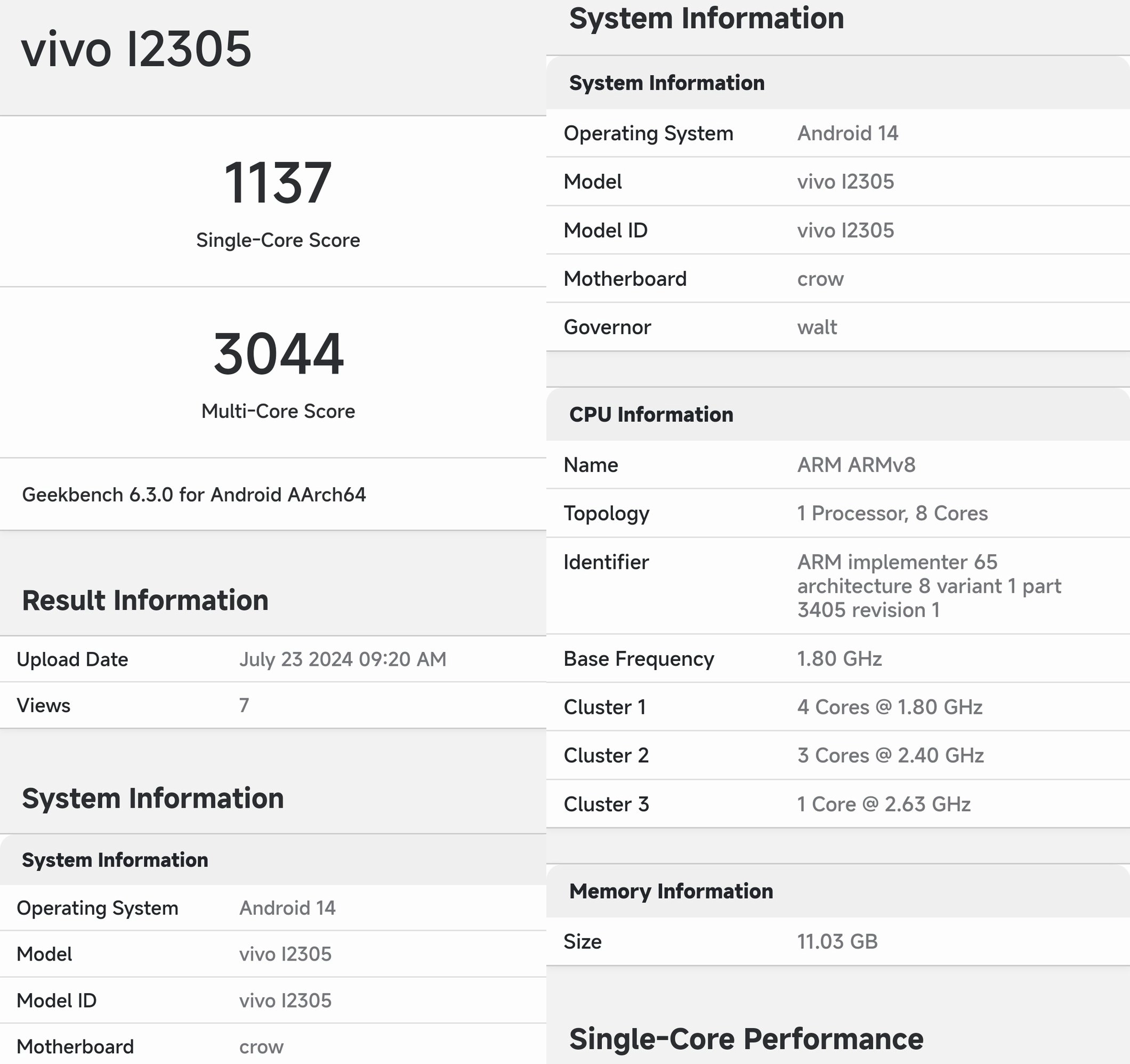Click the Identifier label
The height and width of the screenshot is (1064, 1130).
(606, 562)
